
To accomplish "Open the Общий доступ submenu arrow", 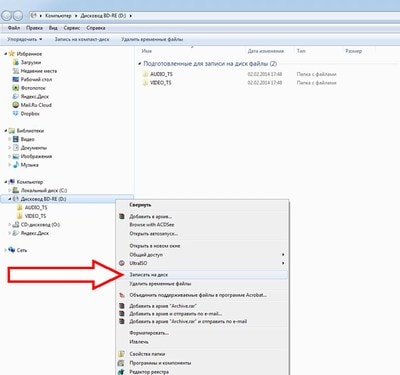I will 283,255.
